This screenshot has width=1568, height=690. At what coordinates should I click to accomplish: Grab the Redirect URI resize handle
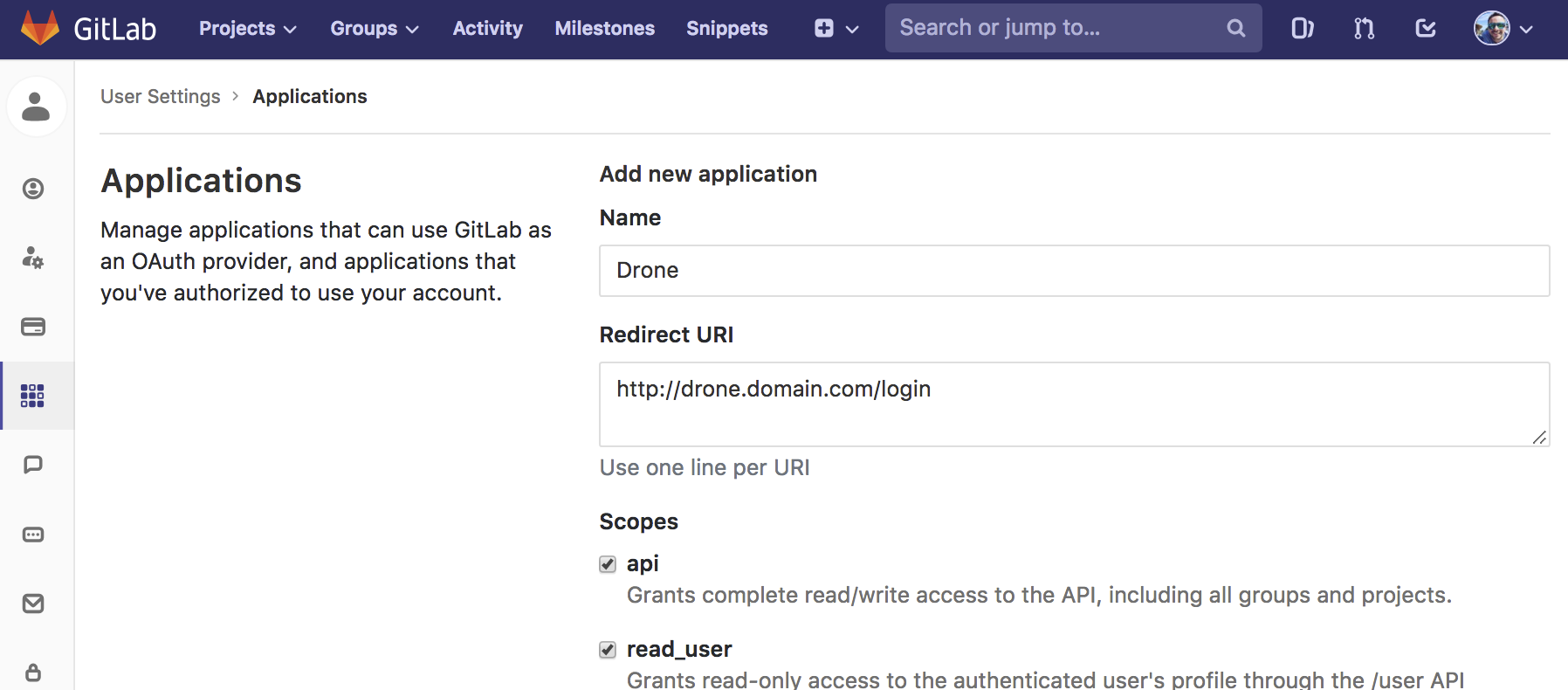(1539, 437)
